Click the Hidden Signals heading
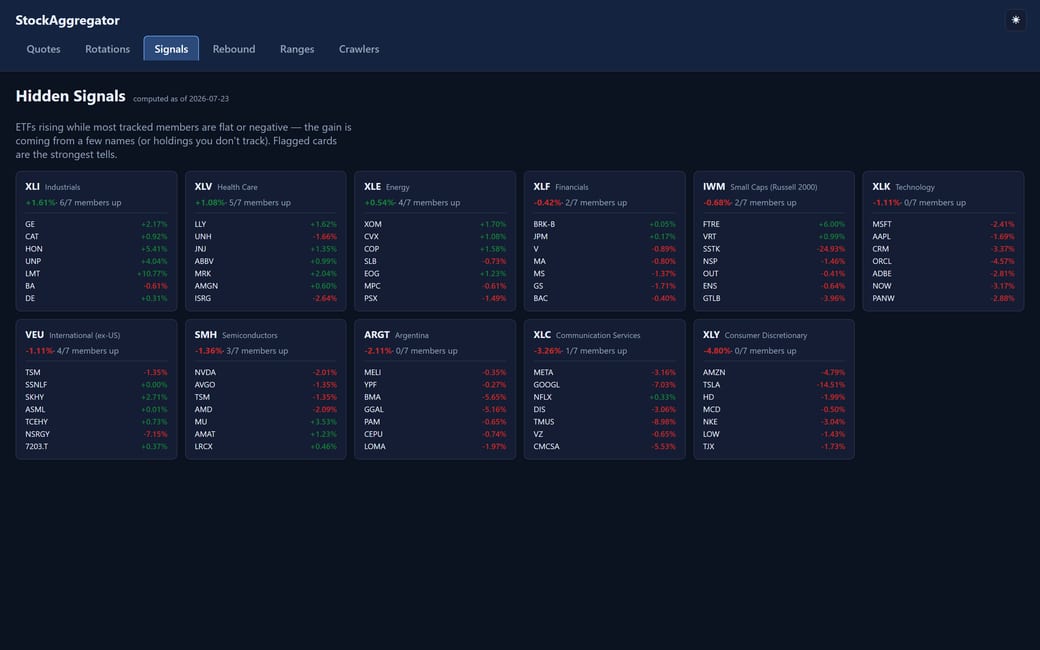This screenshot has width=1040, height=650. 70,96
